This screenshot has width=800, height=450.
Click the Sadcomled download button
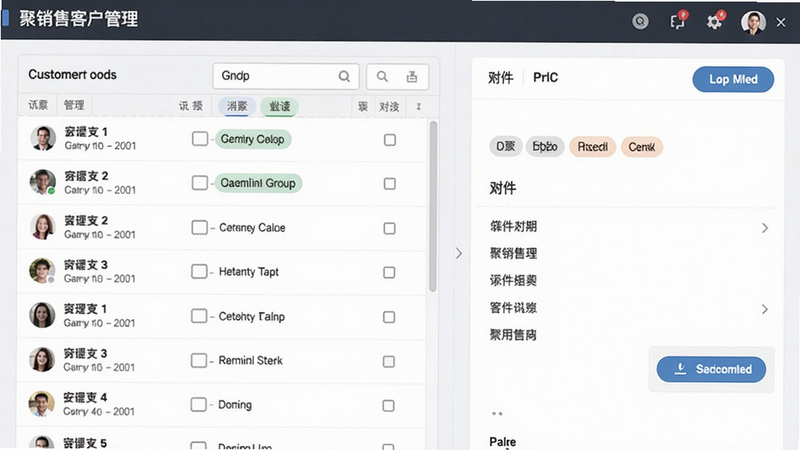tap(711, 369)
